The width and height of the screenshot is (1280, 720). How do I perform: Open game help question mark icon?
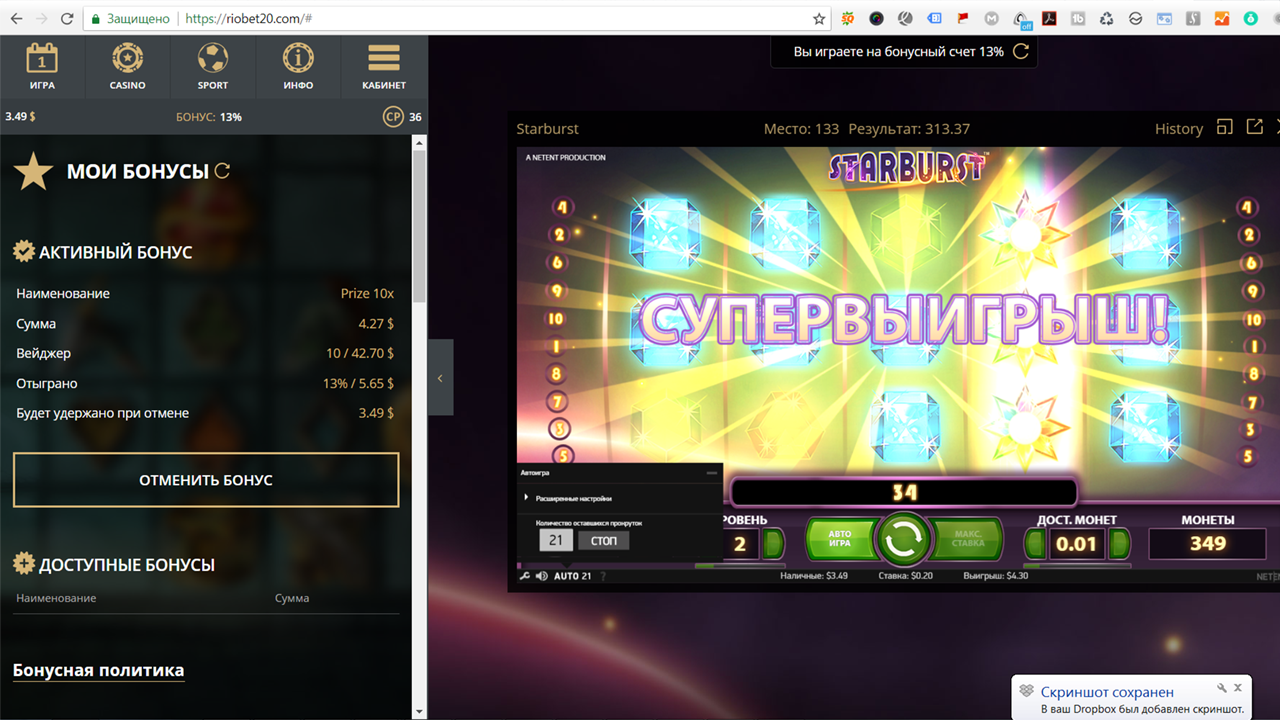[603, 576]
